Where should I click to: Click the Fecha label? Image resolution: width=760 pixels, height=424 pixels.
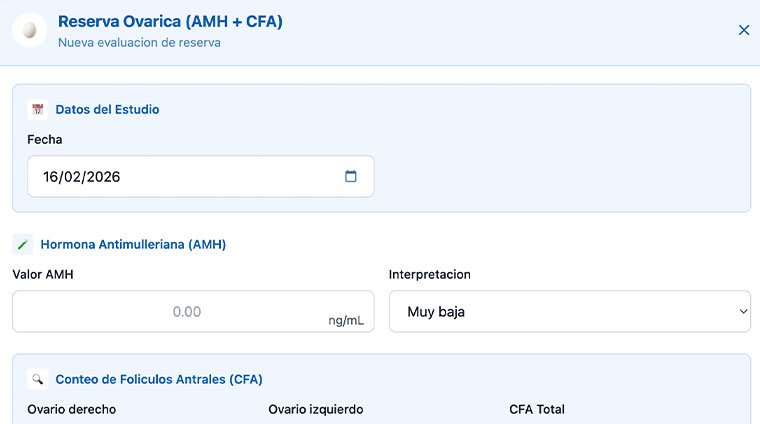[x=45, y=140]
